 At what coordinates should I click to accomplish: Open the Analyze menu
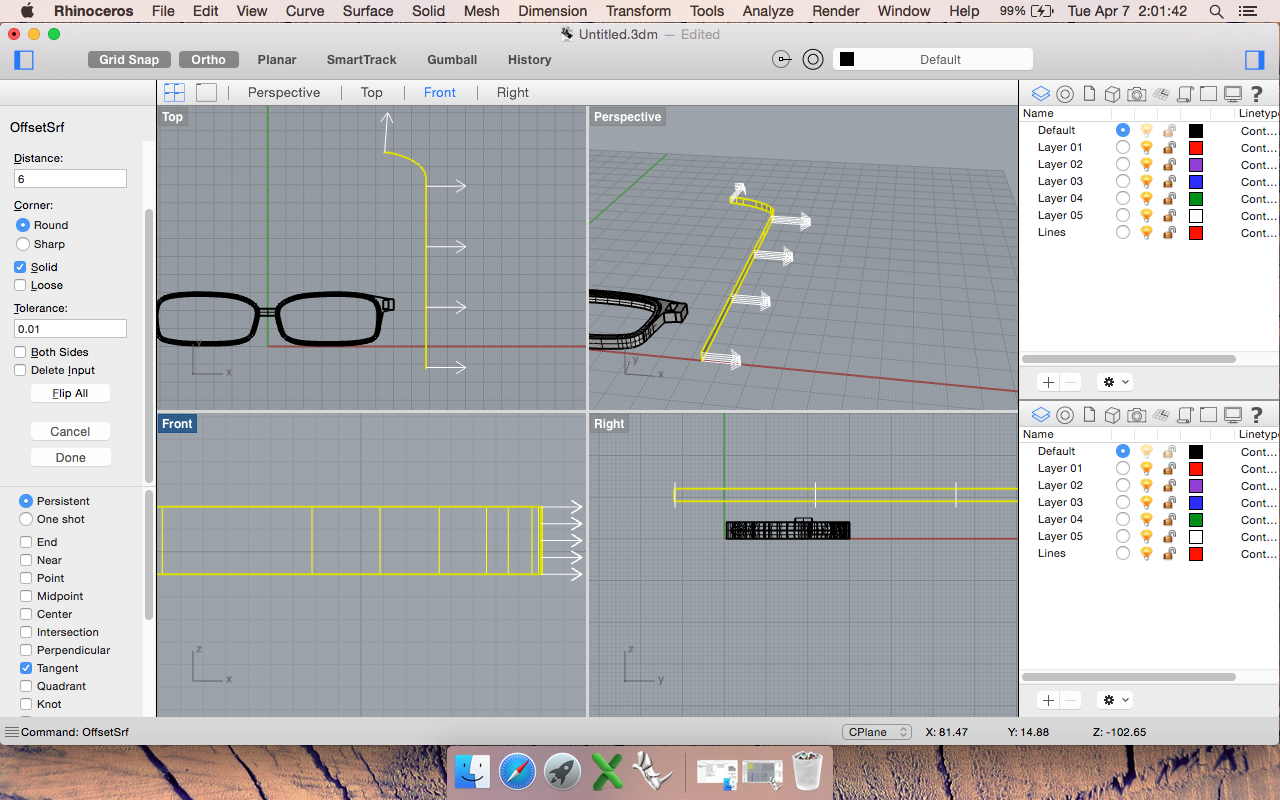[x=768, y=11]
